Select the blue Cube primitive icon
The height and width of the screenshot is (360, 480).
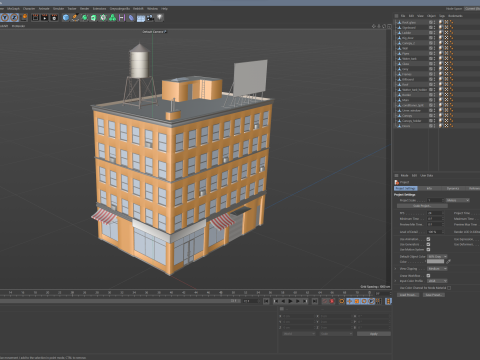coord(66,18)
